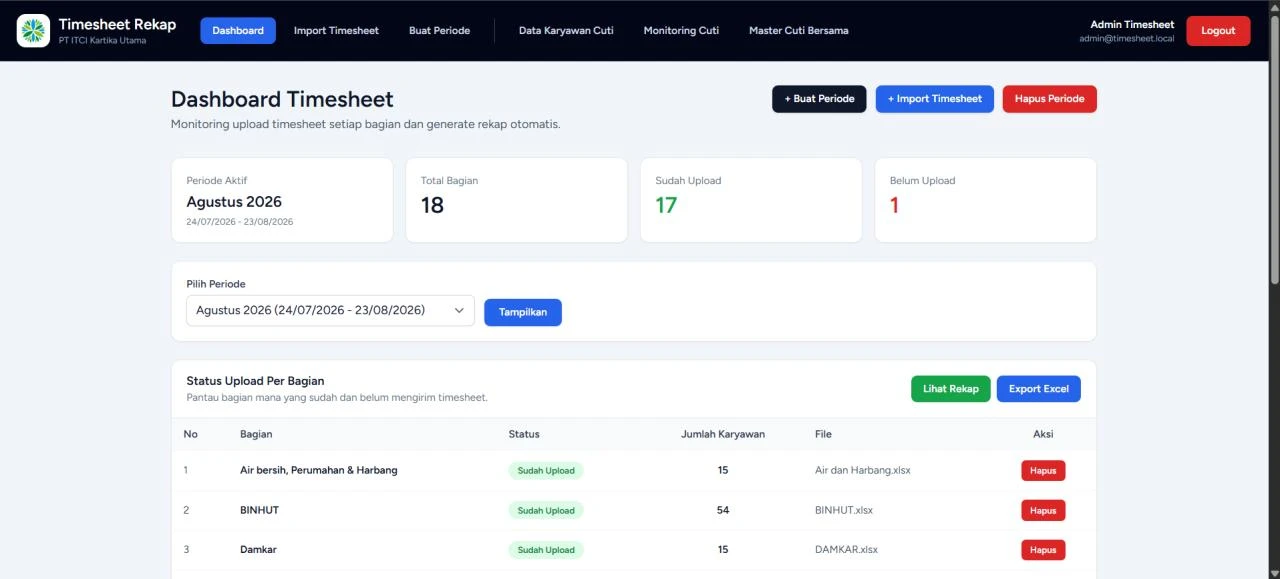The image size is (1280, 579).
Task: Click the Status column header
Action: (524, 434)
